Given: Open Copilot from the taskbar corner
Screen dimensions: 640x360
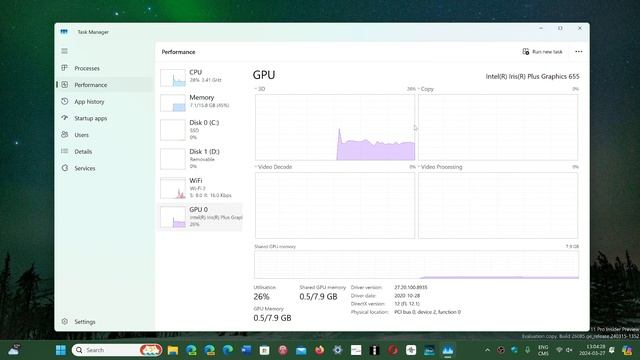Looking at the screenshot, I should click(x=627, y=350).
